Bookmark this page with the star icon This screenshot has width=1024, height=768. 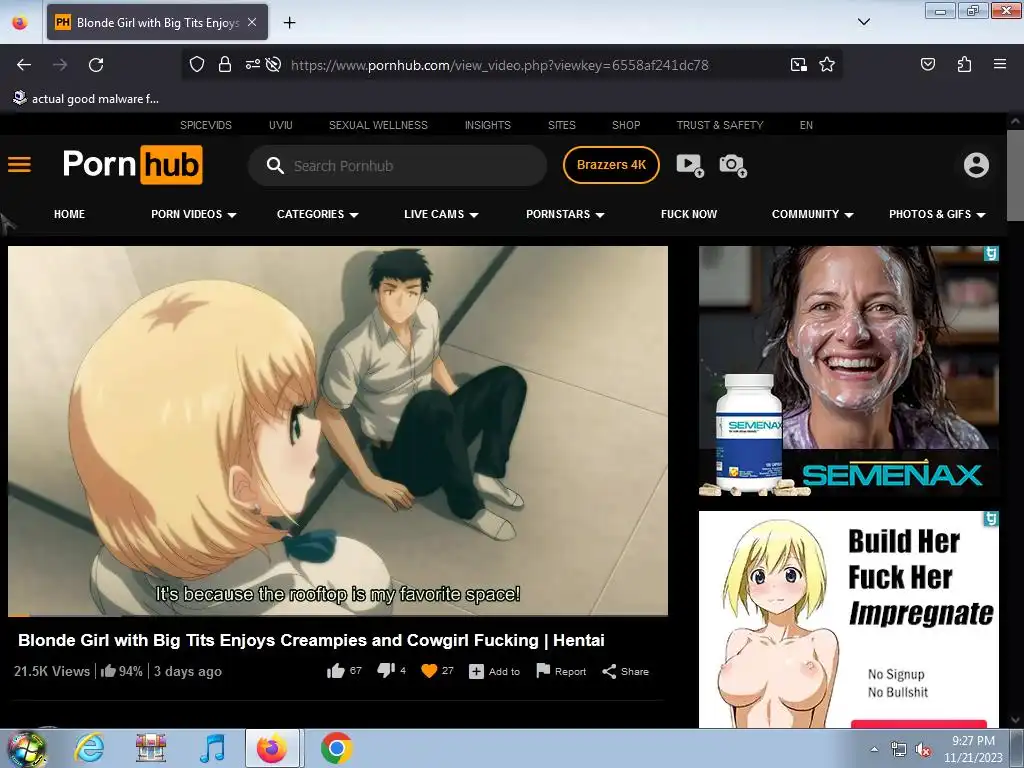(827, 65)
